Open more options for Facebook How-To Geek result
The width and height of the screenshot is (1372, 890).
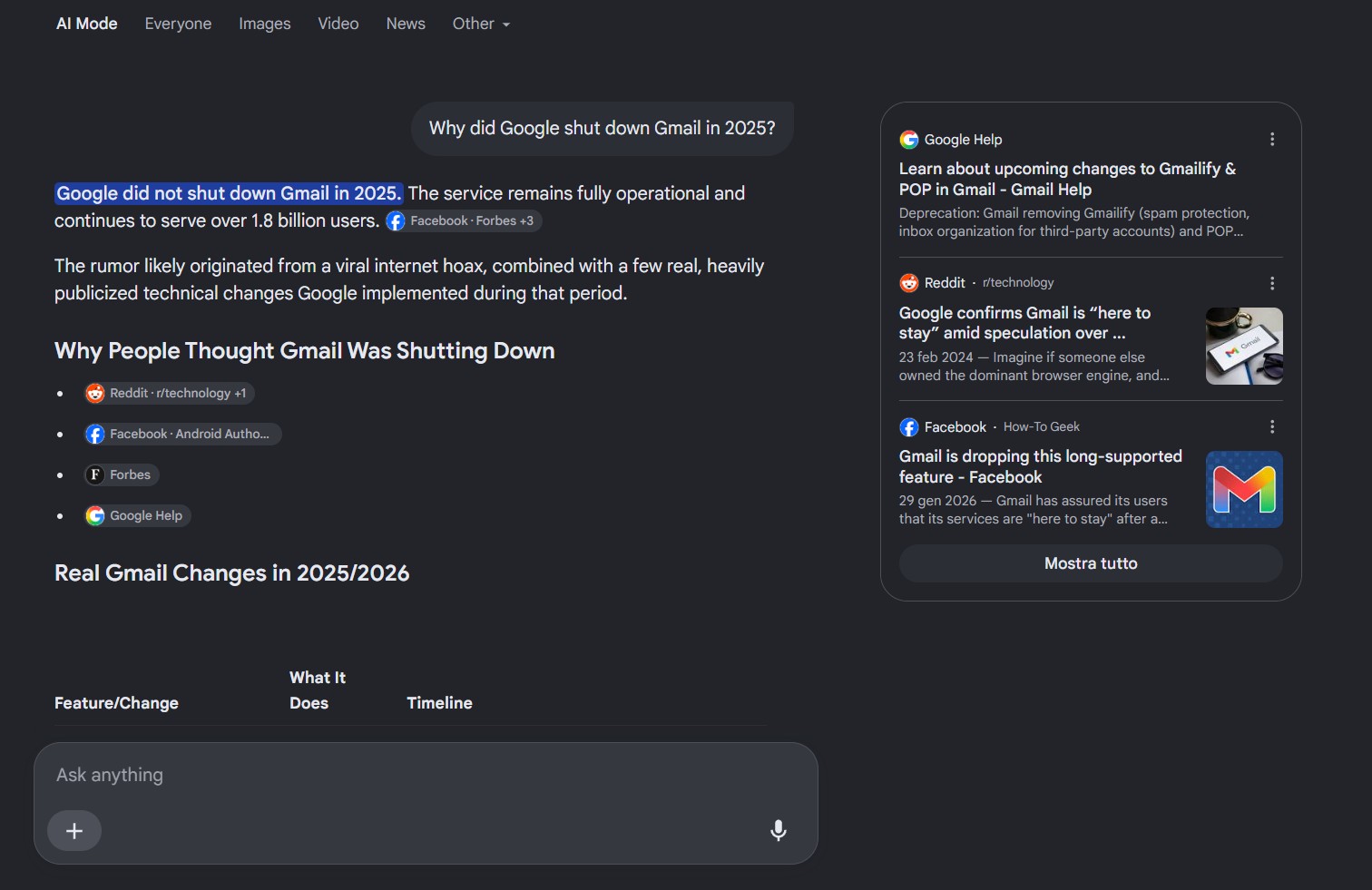(x=1272, y=426)
